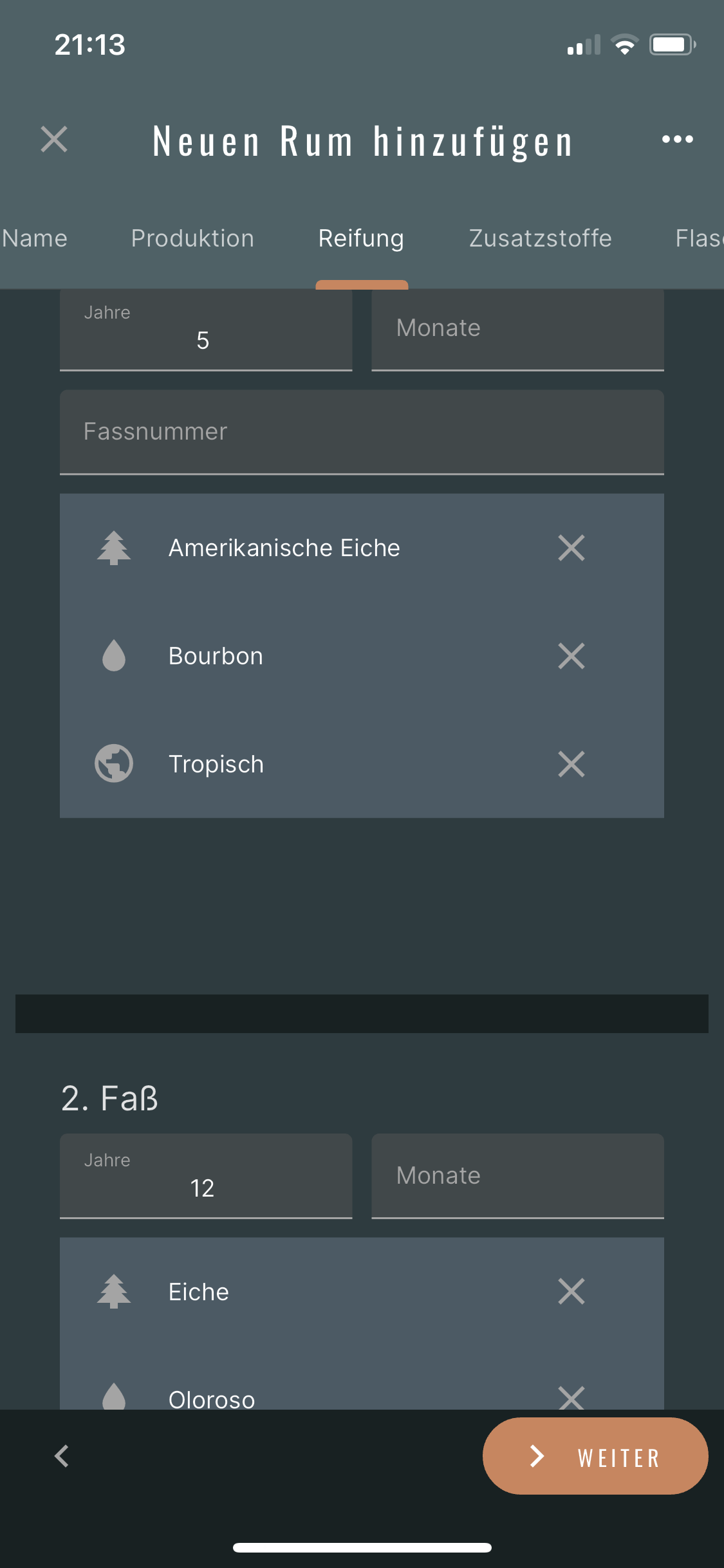Image resolution: width=724 pixels, height=1568 pixels.
Task: Switch to the Zusatzstoffe tab
Action: [540, 238]
